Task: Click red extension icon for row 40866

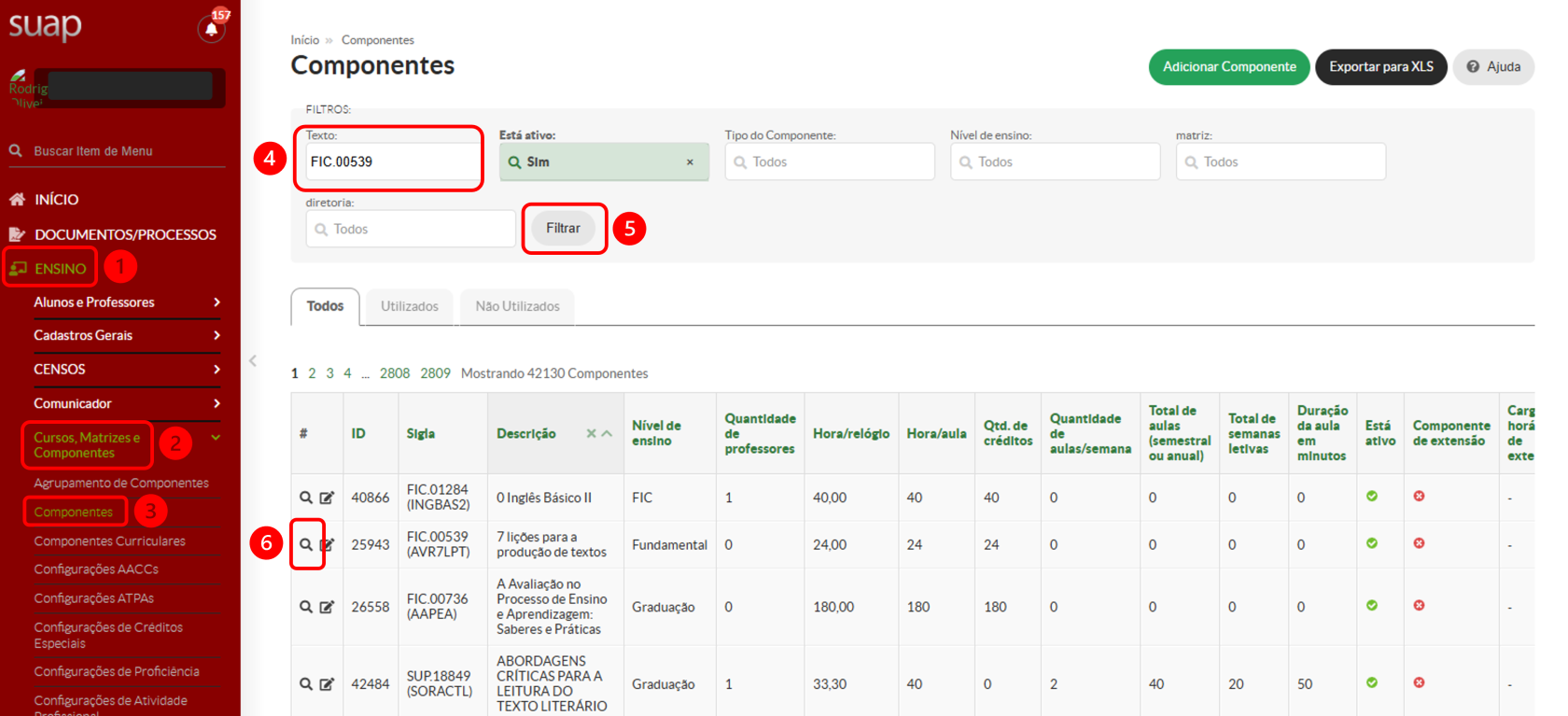Action: [1419, 496]
